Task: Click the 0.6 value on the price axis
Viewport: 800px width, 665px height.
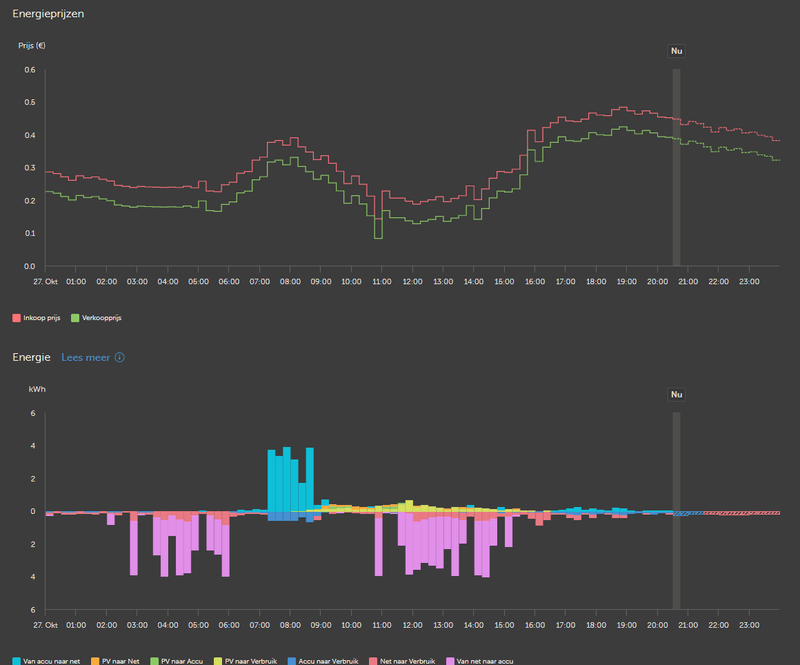Action: point(30,70)
